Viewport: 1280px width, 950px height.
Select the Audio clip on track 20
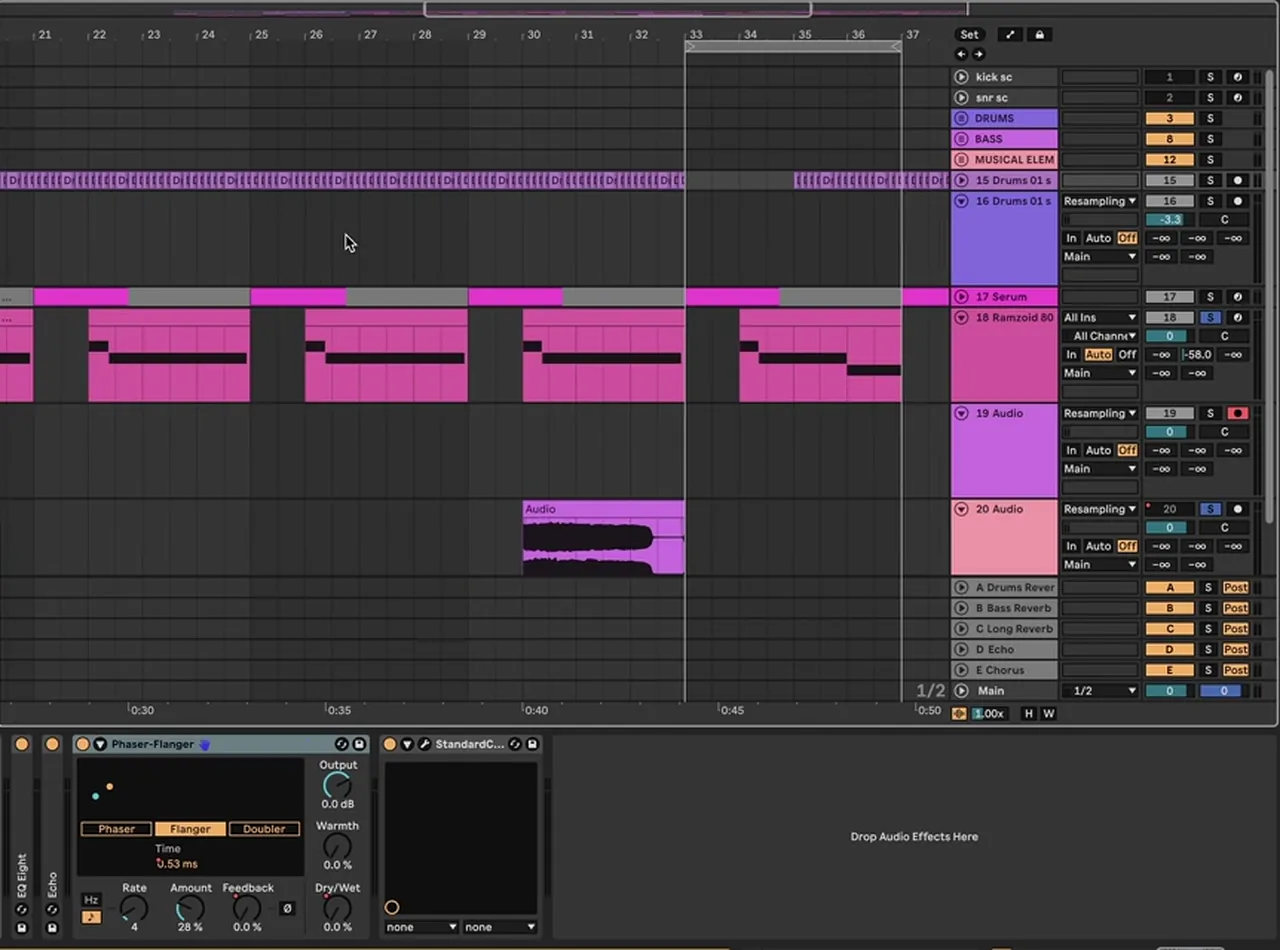(x=604, y=538)
